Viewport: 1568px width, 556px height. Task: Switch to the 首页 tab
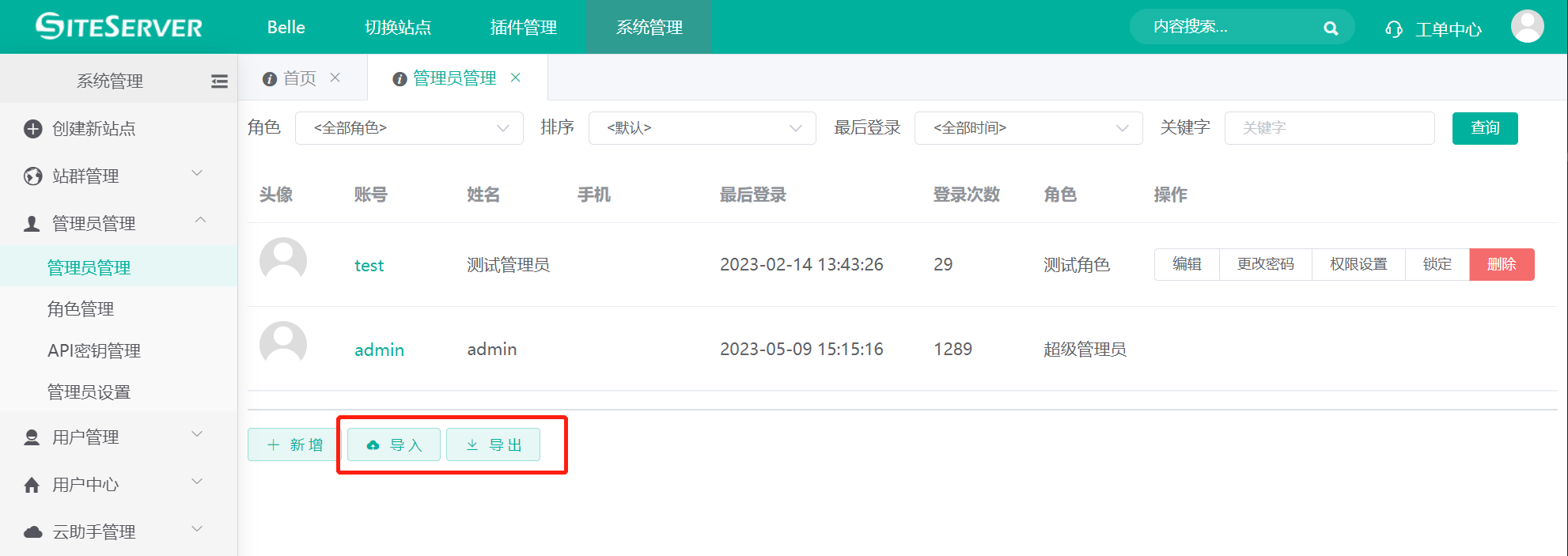click(300, 78)
